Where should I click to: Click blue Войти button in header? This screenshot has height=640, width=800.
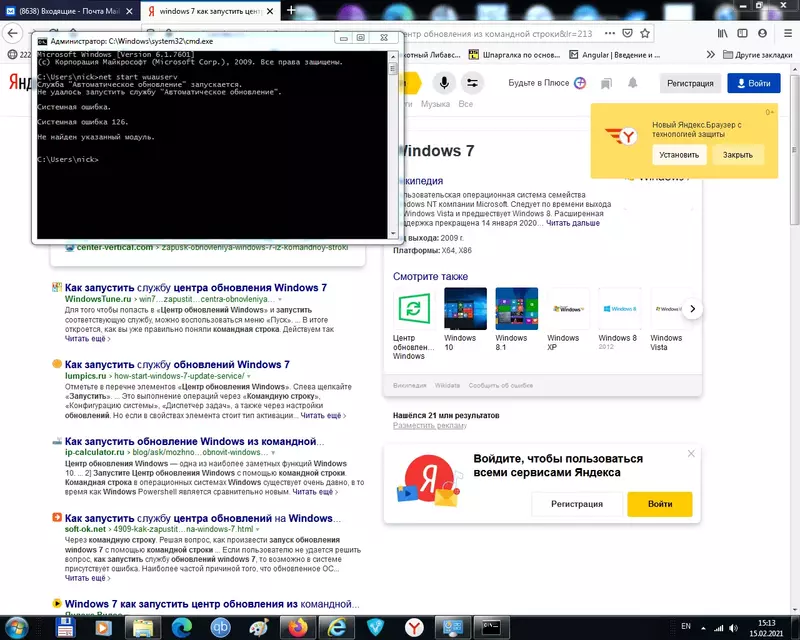pyautogui.click(x=754, y=83)
